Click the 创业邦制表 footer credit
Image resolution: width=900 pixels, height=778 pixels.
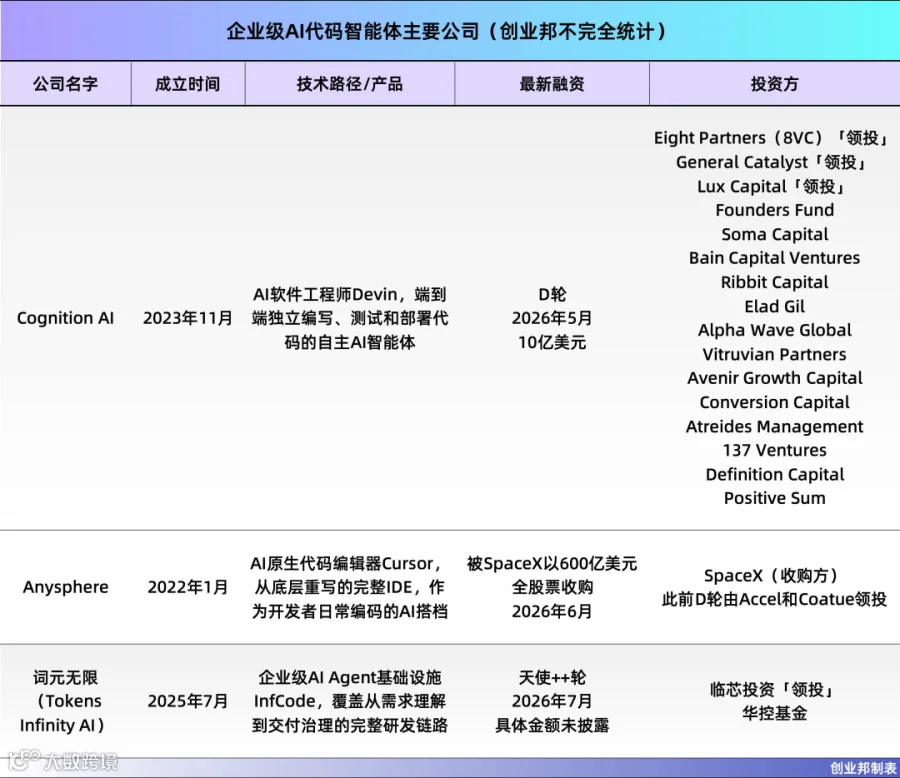click(863, 768)
